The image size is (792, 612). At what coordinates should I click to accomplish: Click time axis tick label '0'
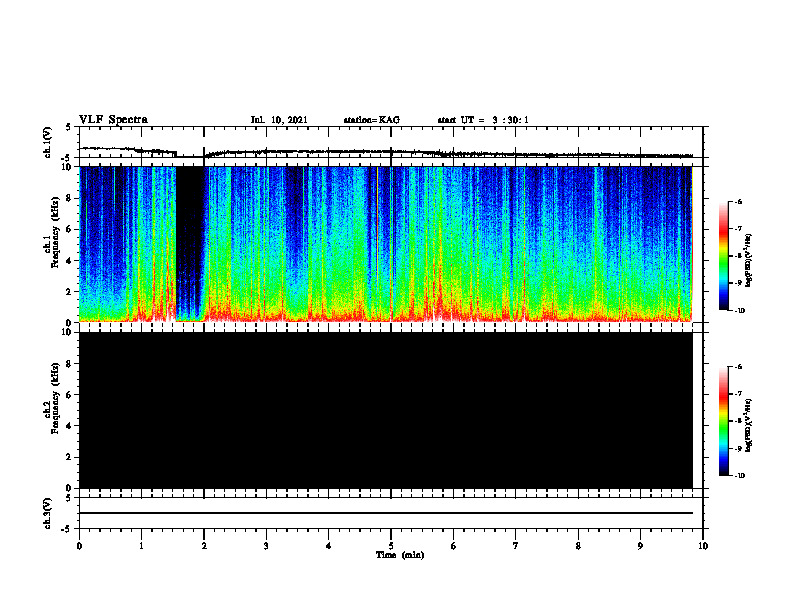79,545
